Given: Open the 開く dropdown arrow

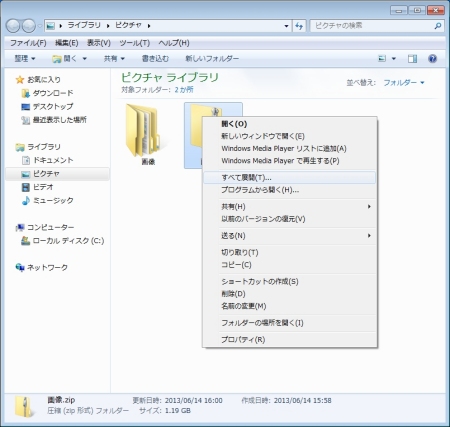Looking at the screenshot, I should (x=84, y=59).
